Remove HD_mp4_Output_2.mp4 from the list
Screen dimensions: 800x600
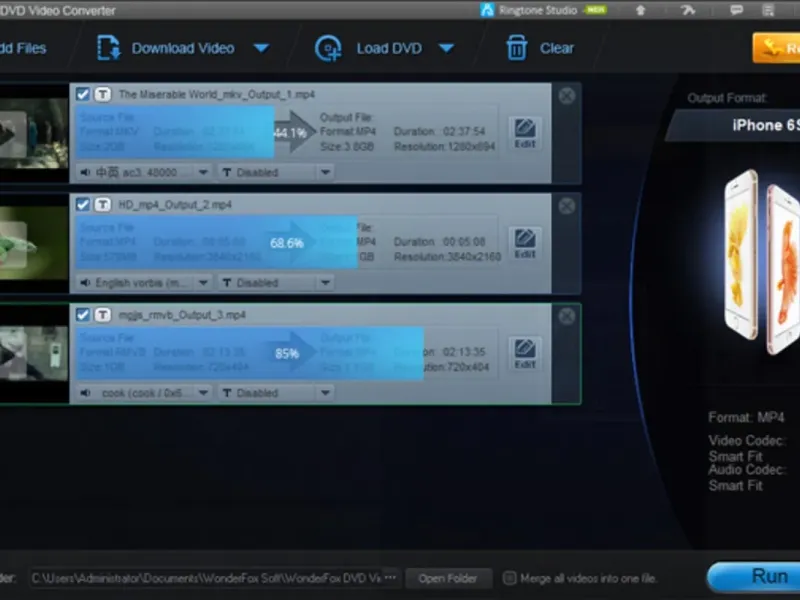(x=566, y=206)
